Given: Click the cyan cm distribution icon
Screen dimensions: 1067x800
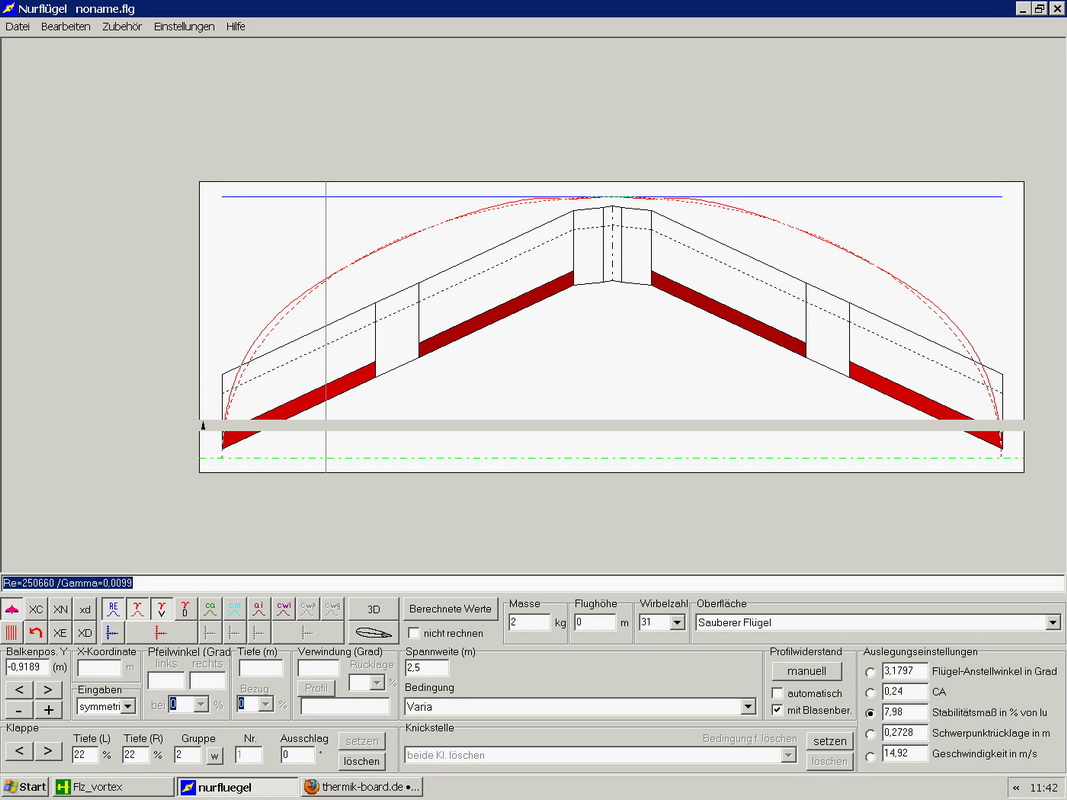Looking at the screenshot, I should 234,609.
